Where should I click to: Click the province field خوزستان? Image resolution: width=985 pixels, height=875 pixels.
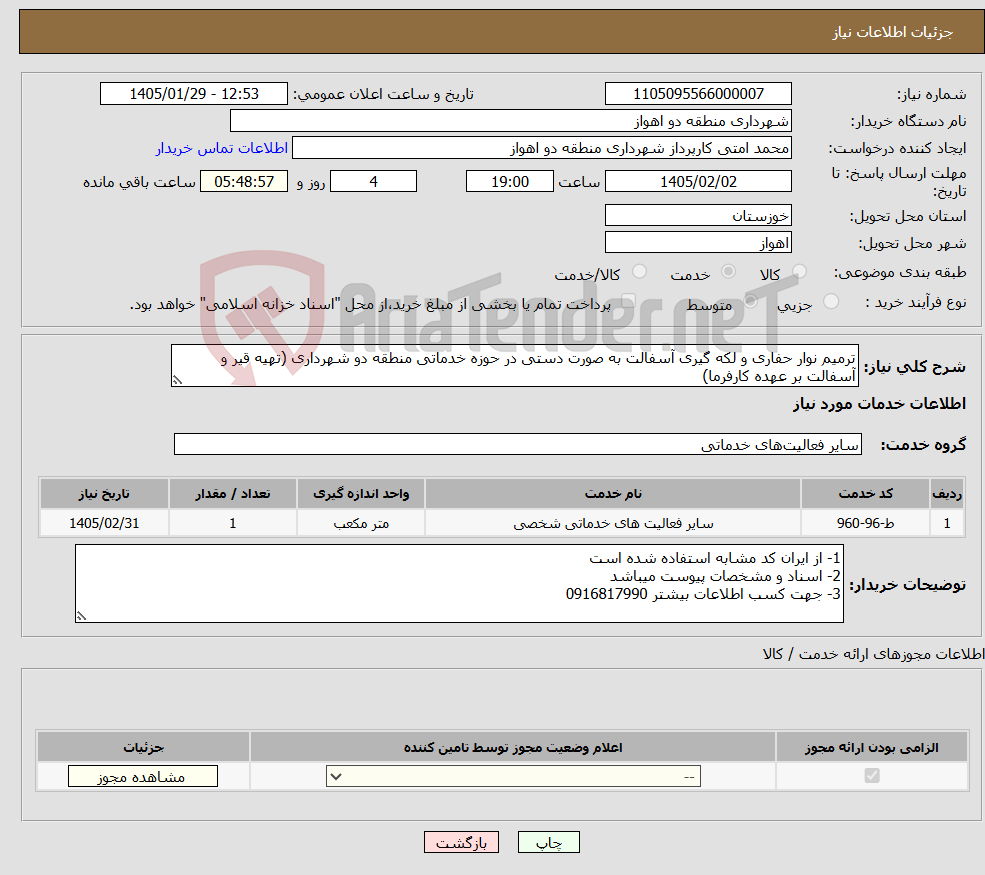[x=698, y=215]
